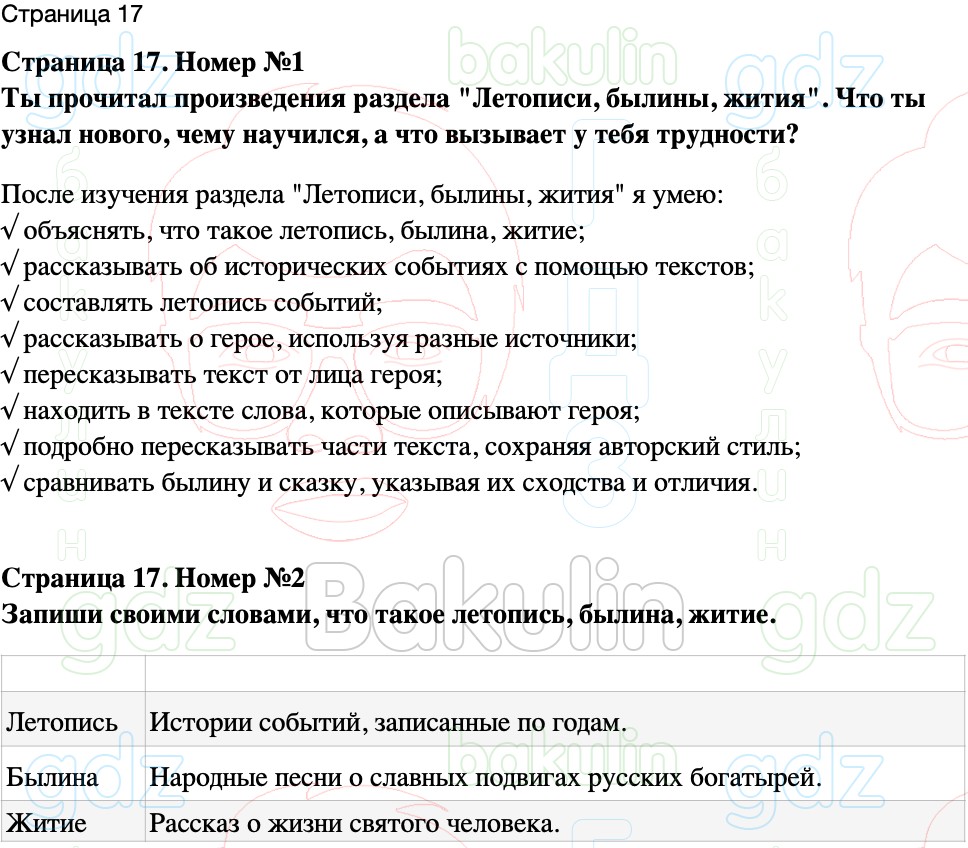
Task: Click the question starting "Ты прочитал произведения раздела"
Action: (x=463, y=117)
